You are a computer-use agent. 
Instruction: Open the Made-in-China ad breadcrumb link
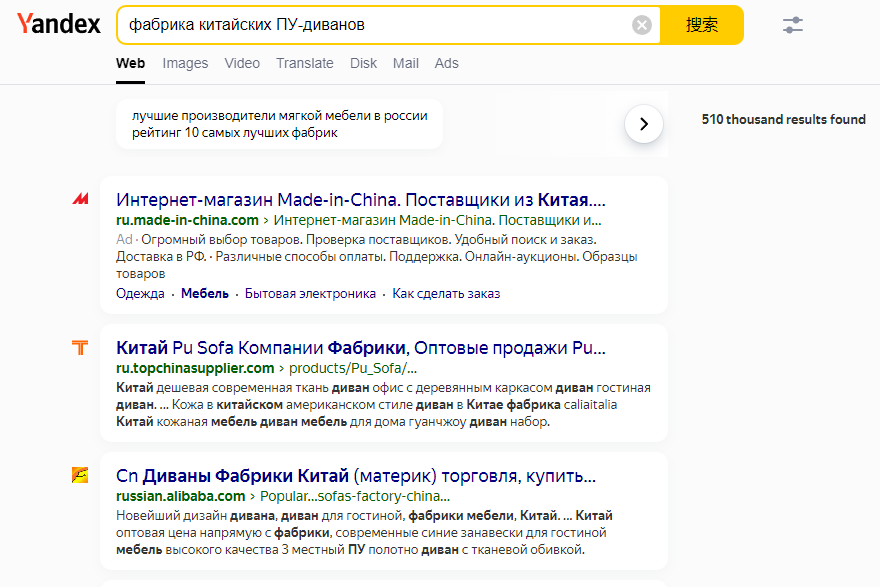[x=437, y=220]
